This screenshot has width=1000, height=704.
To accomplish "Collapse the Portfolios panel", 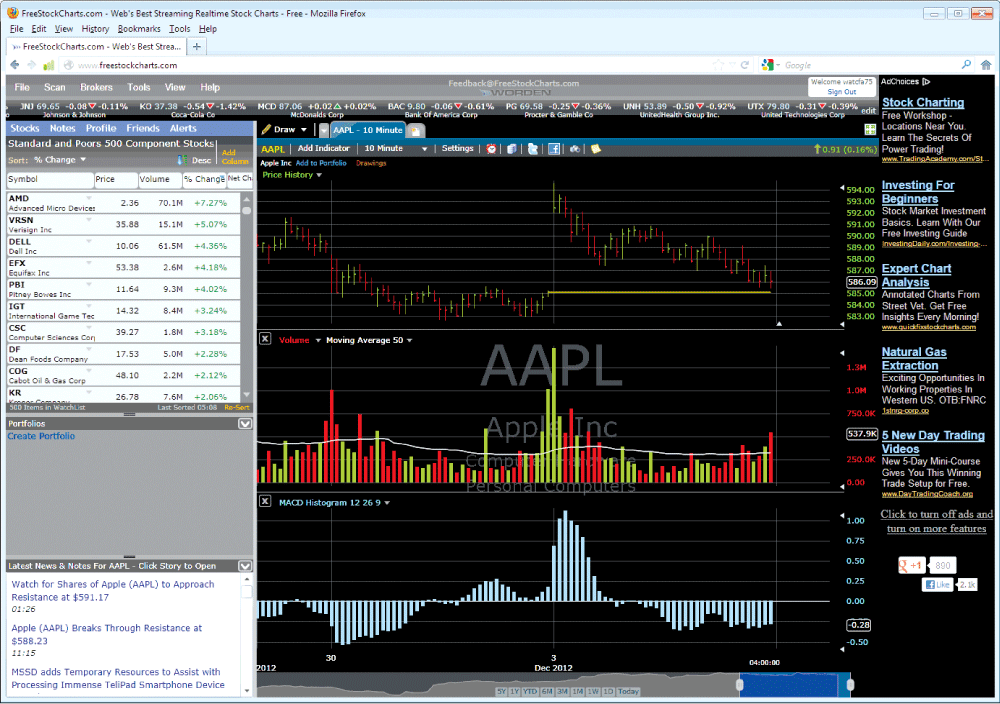I will coord(245,423).
